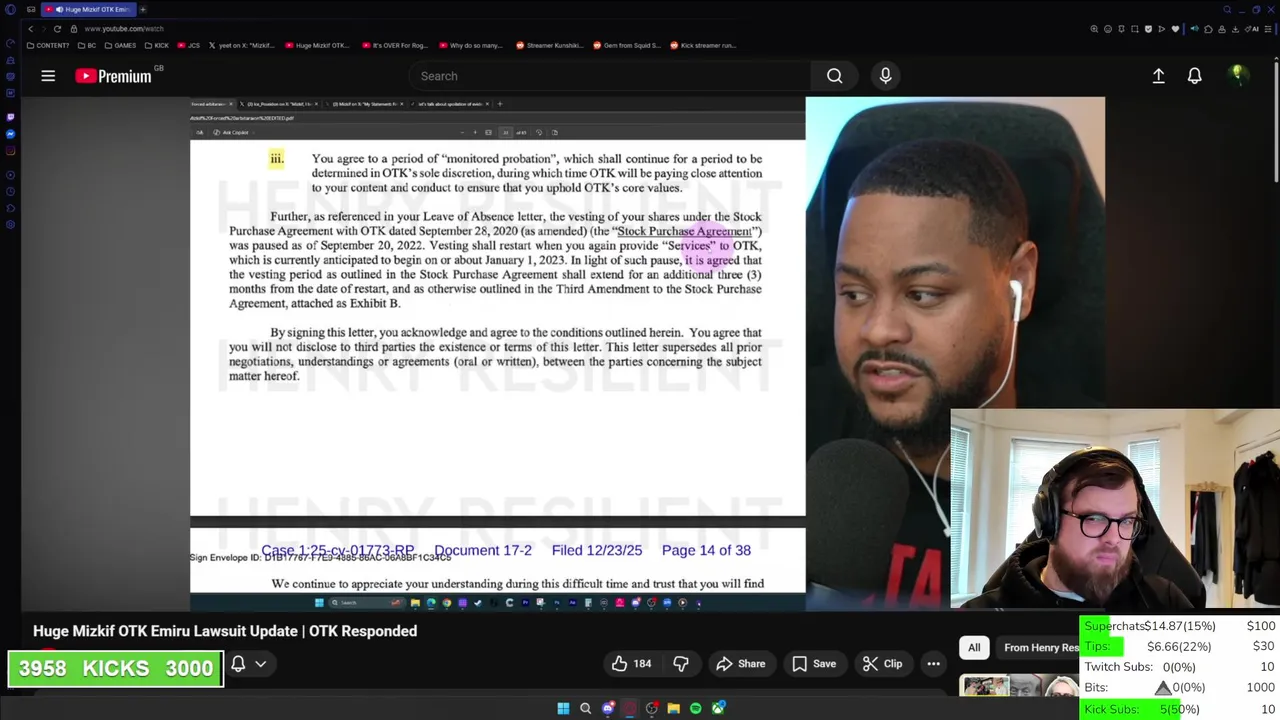
Task: Go back with browser back arrow
Action: tap(30, 29)
